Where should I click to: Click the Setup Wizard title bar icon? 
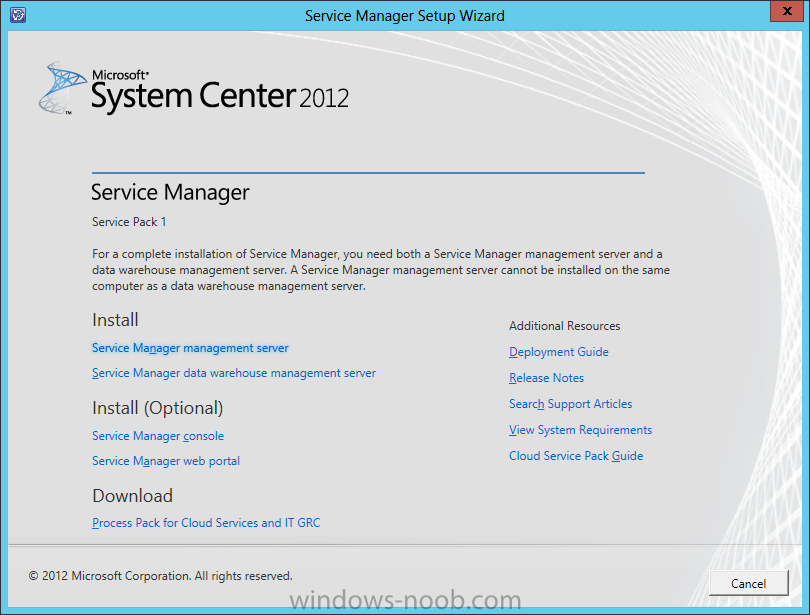click(18, 14)
